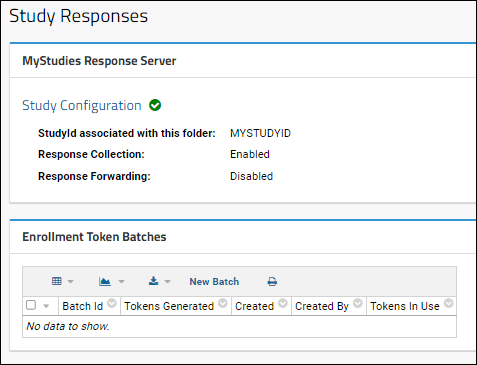Expand the grid views dropdown arrow
This screenshot has height=365, width=477.
(71, 282)
